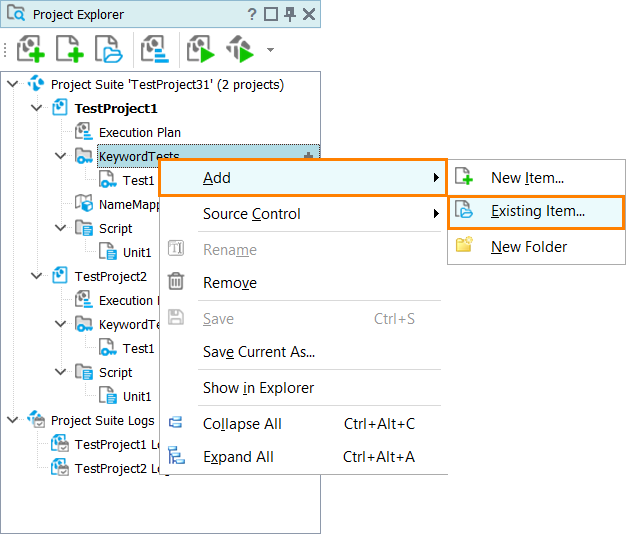Click the New Folder yellow folder icon
Screen dimensions: 626x534
pyautogui.click(x=464, y=244)
